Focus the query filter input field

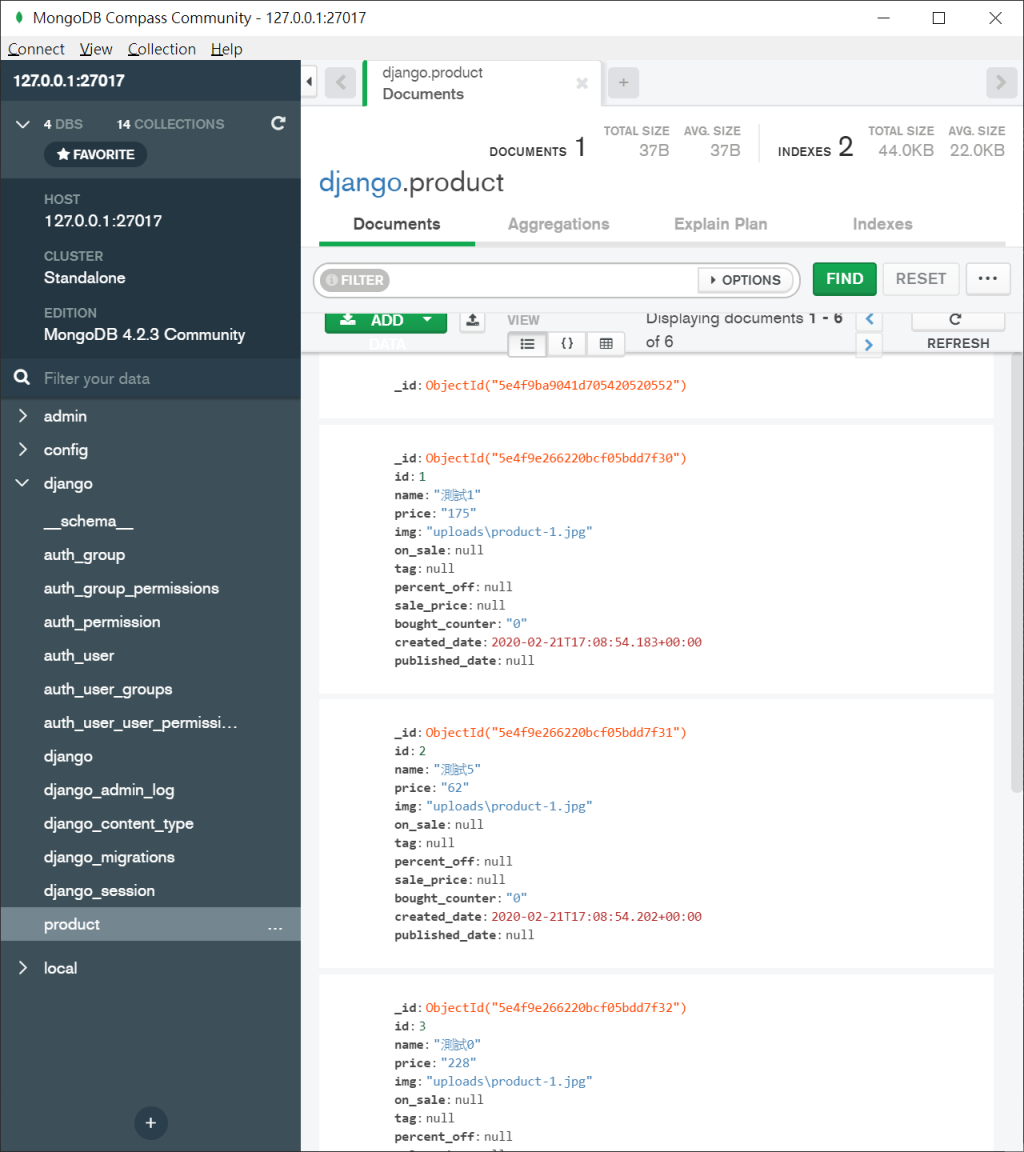coord(544,280)
